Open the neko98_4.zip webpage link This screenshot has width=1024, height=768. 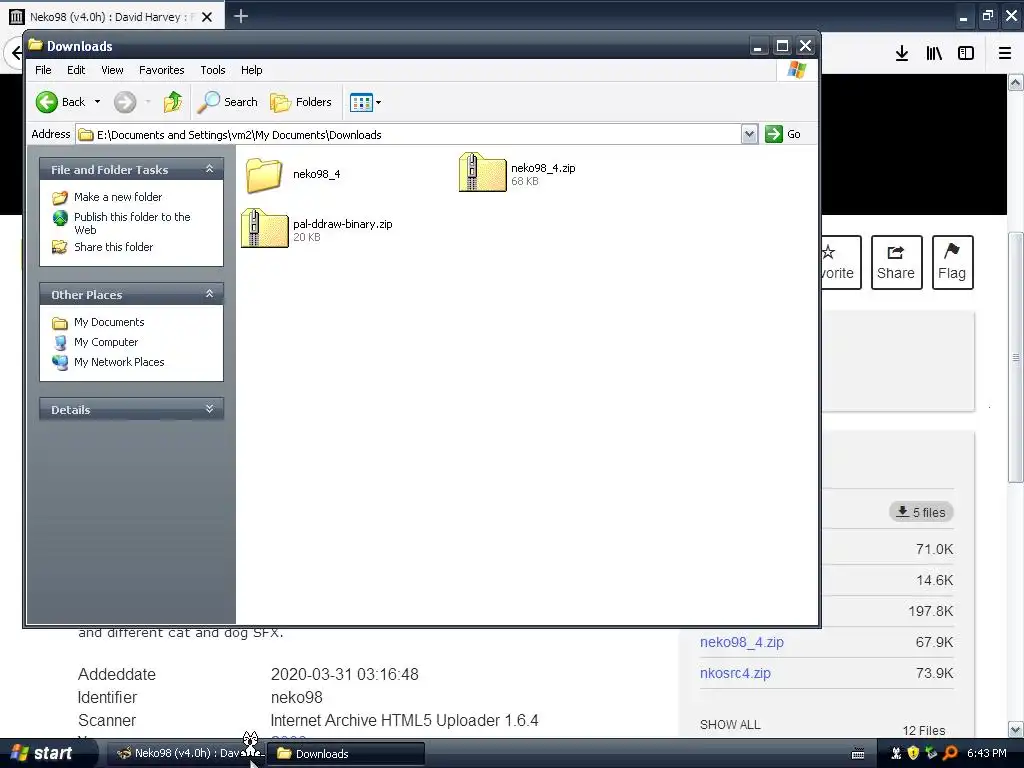(x=742, y=642)
